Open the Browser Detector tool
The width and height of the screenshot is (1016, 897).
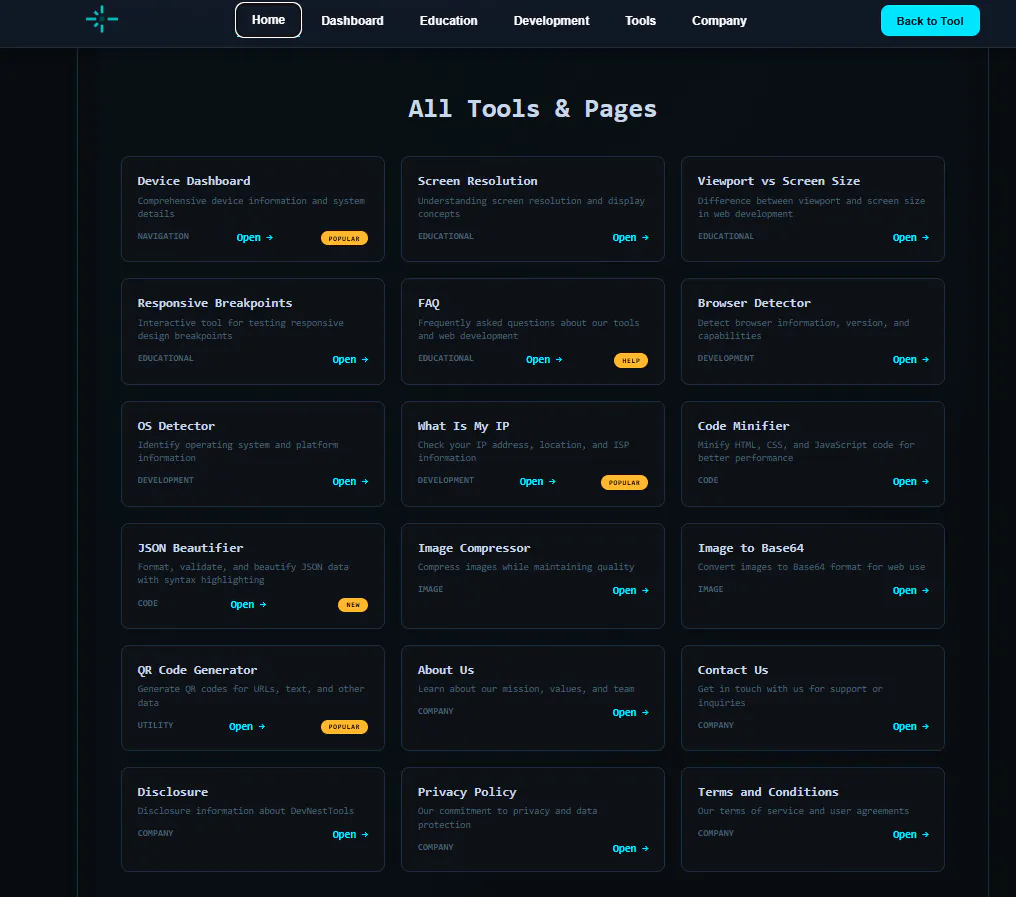coord(910,360)
